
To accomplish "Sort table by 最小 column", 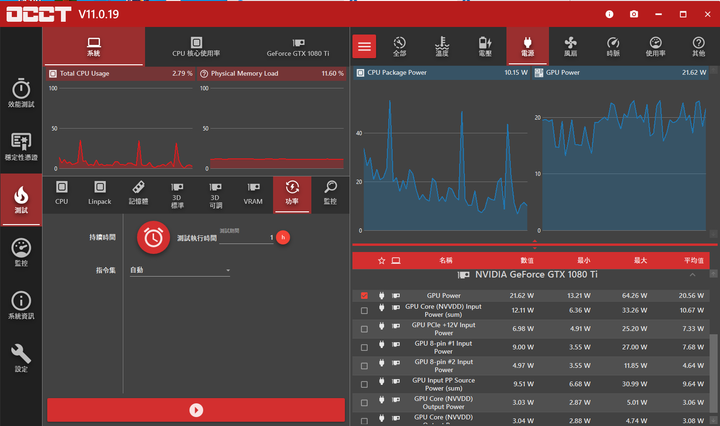I will [x=583, y=261].
